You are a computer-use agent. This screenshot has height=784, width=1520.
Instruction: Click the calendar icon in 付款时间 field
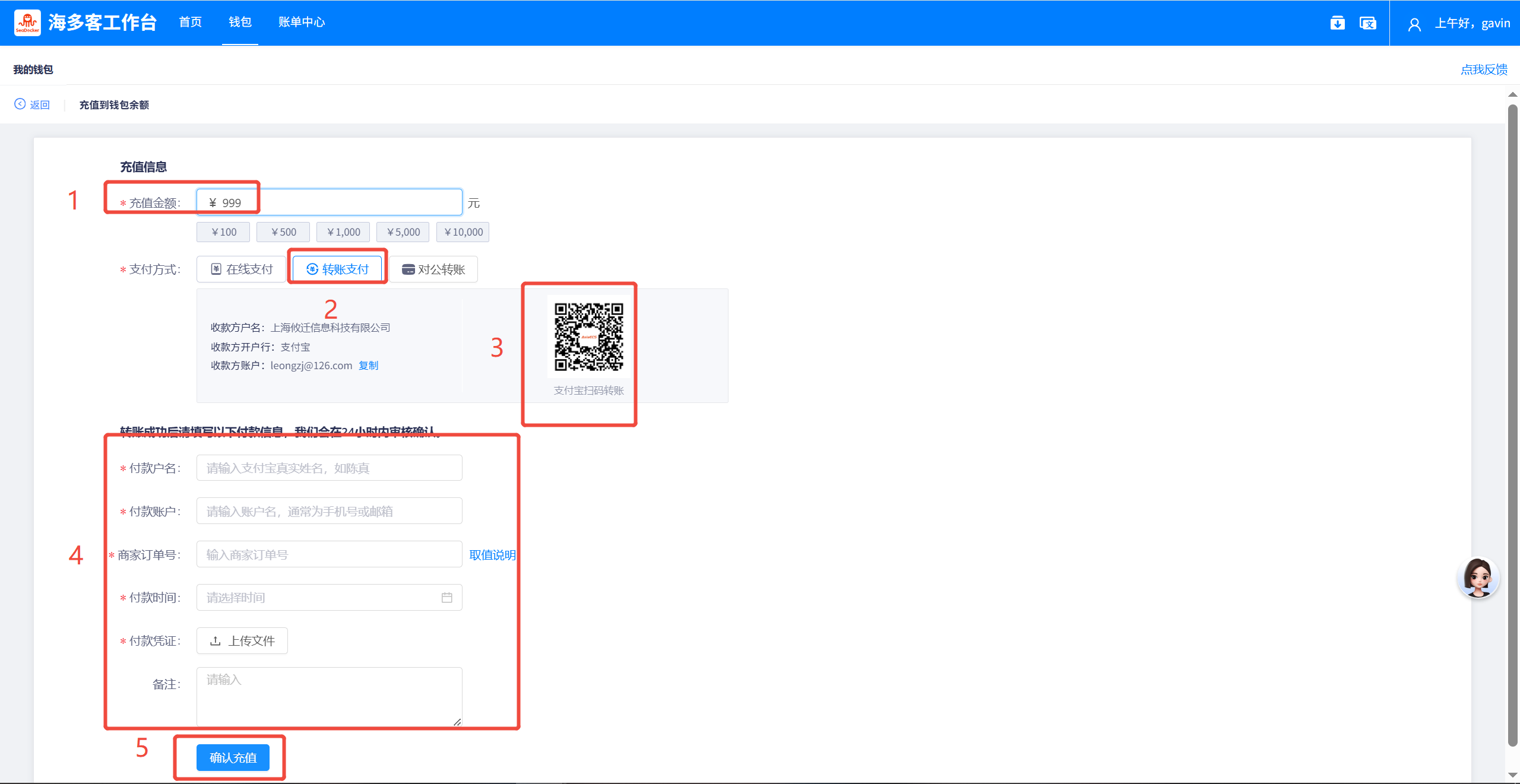446,598
